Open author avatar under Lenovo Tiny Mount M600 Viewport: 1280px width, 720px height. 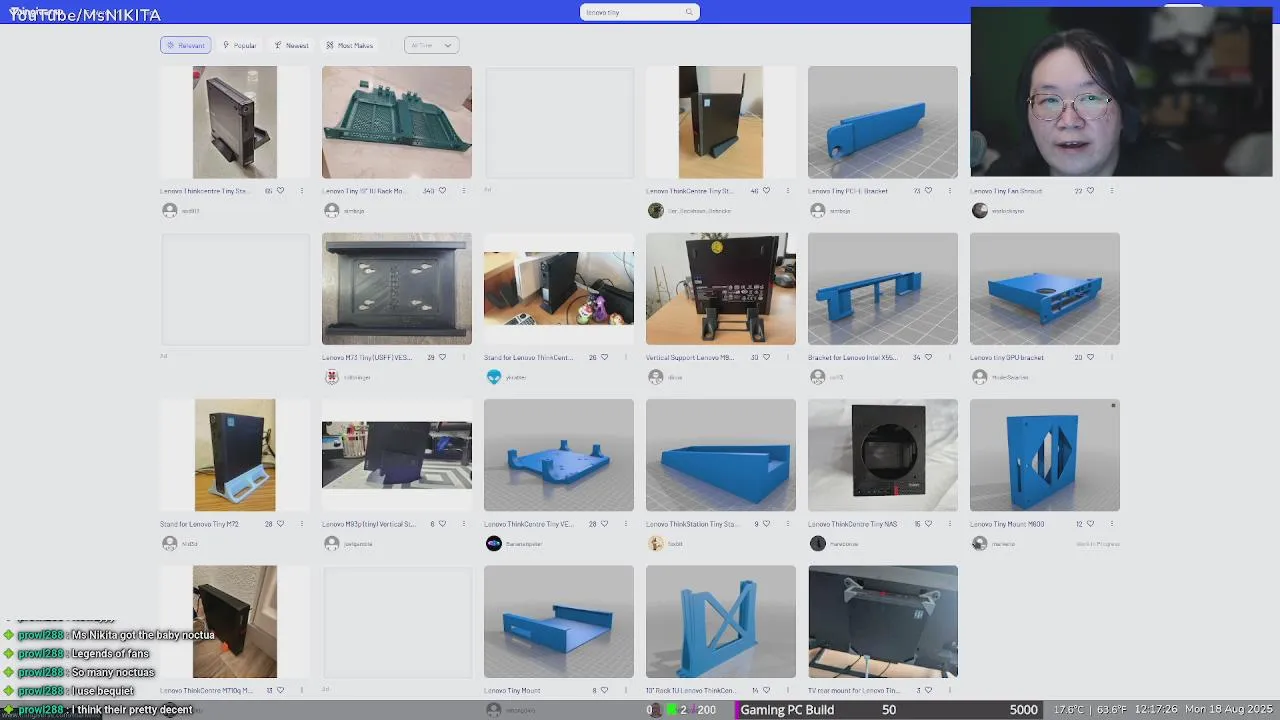point(980,543)
